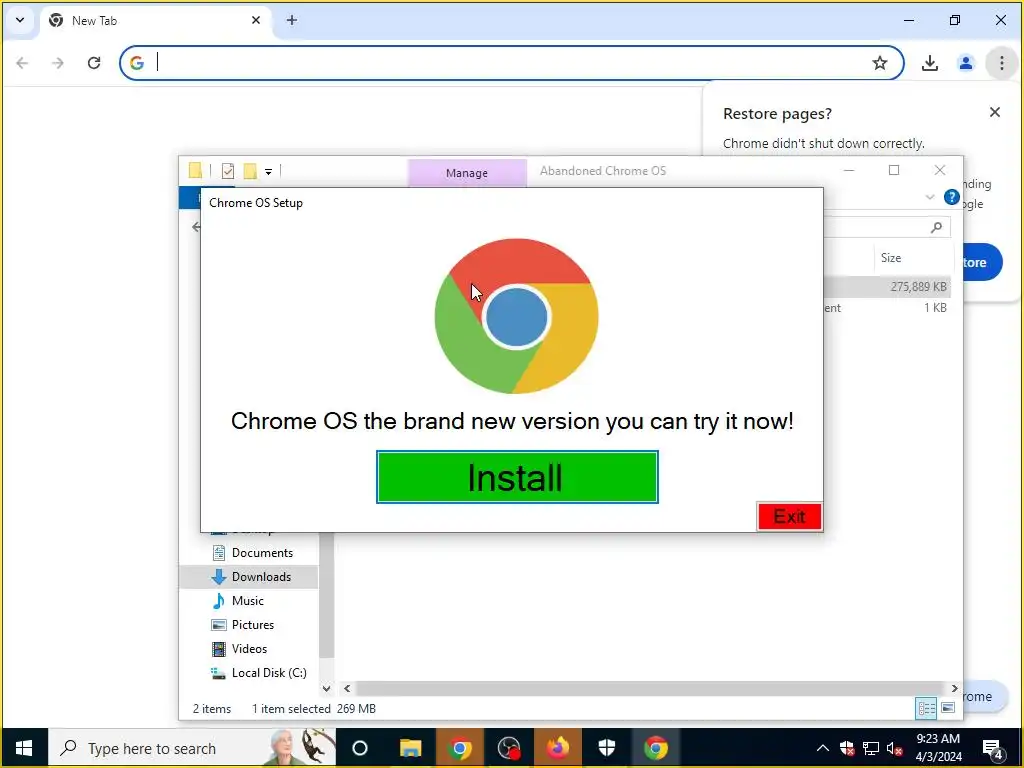Reload the page in Chrome
The height and width of the screenshot is (768, 1024).
click(94, 63)
